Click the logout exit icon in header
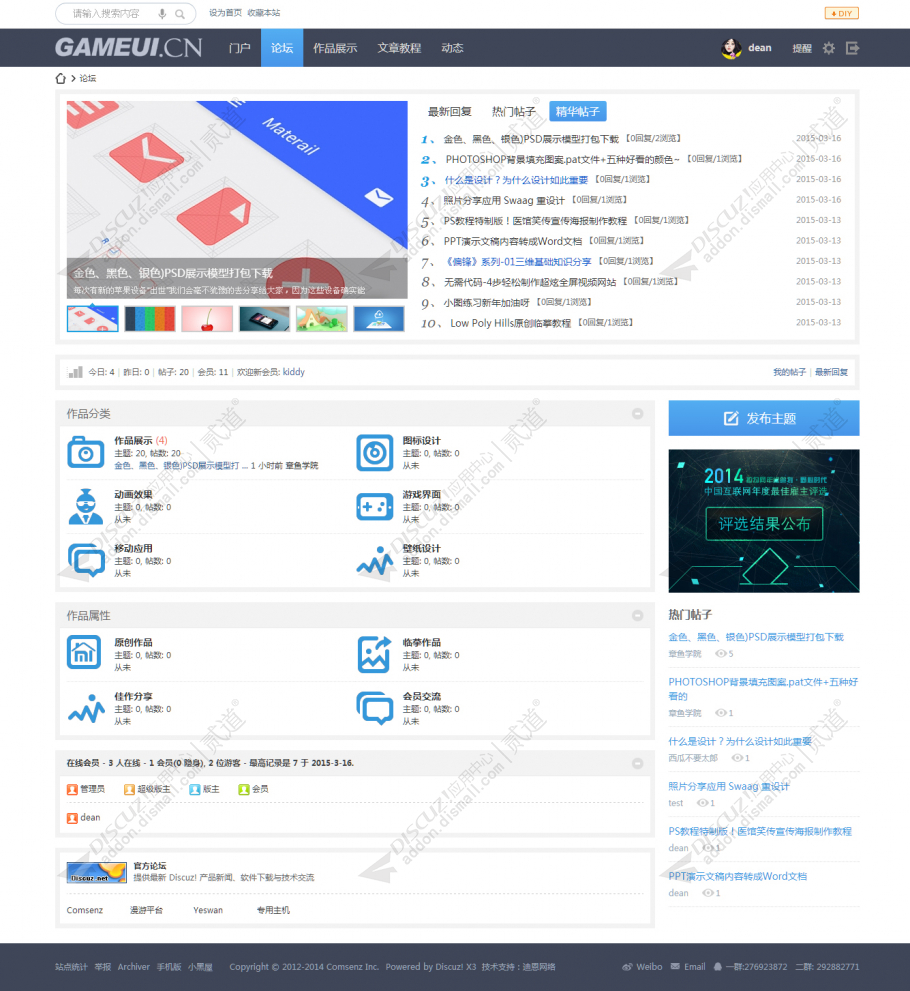Screen dimensions: 910x991 [852, 48]
